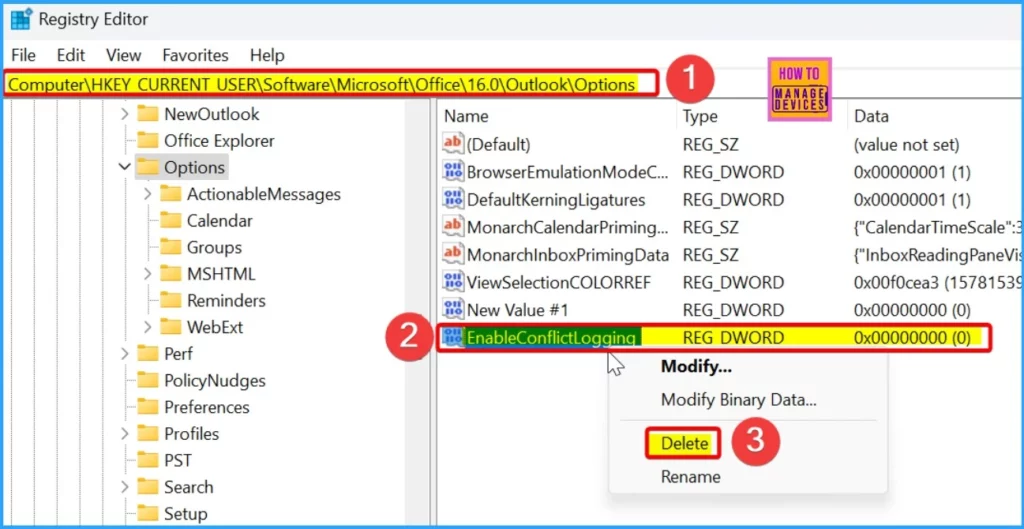The image size is (1024, 529).
Task: Select the Preferences key label
Action: (x=206, y=407)
